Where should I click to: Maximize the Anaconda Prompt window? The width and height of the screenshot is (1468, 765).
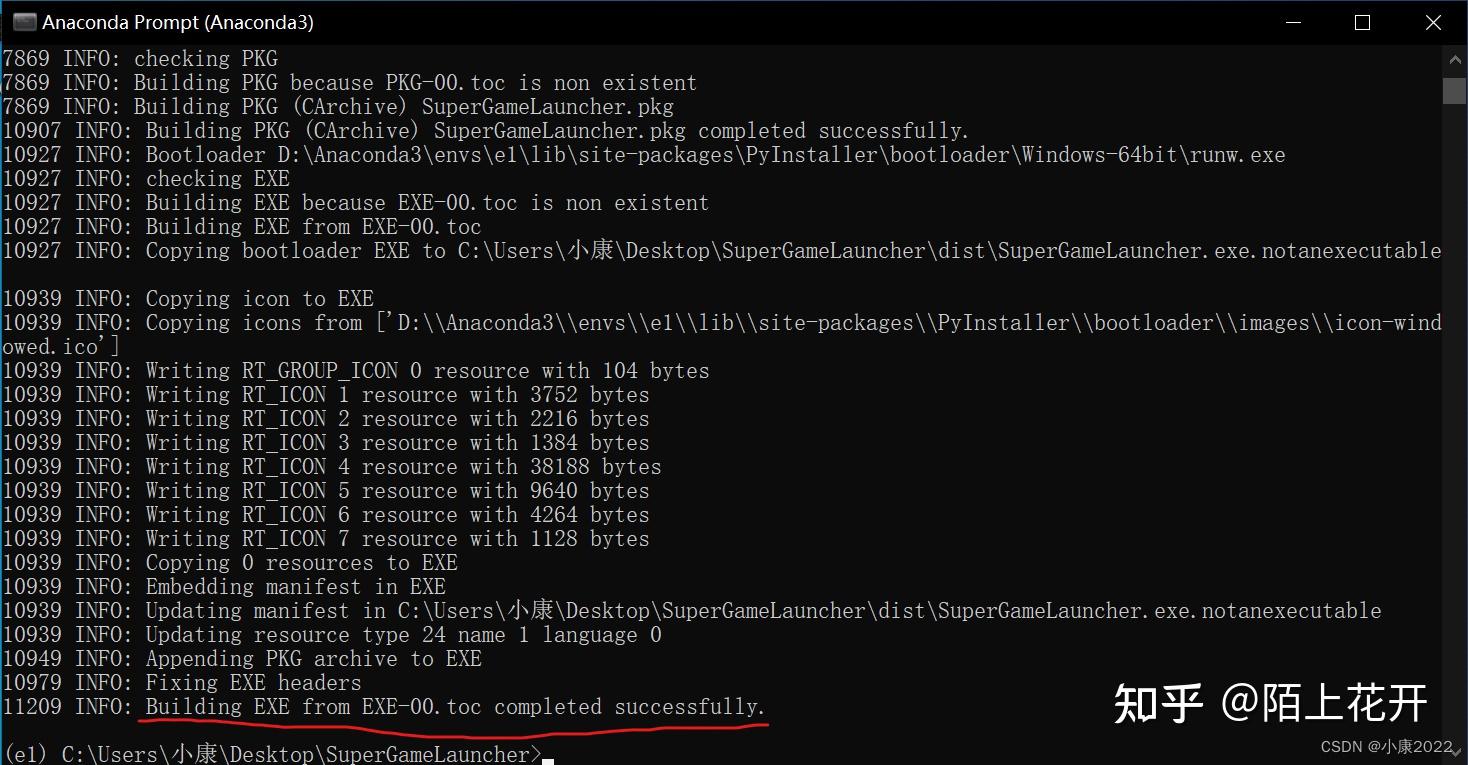[1362, 22]
